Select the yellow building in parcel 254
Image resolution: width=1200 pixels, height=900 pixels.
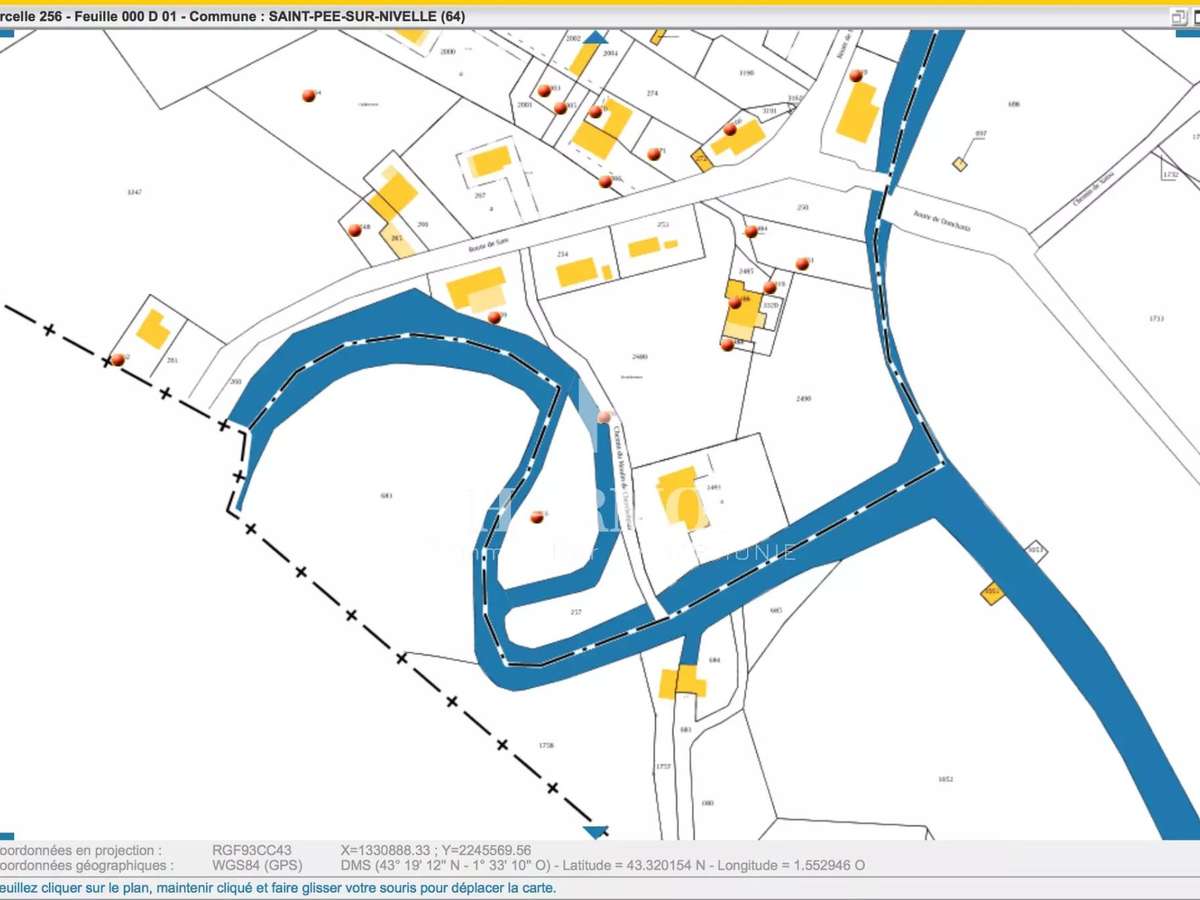tap(576, 272)
